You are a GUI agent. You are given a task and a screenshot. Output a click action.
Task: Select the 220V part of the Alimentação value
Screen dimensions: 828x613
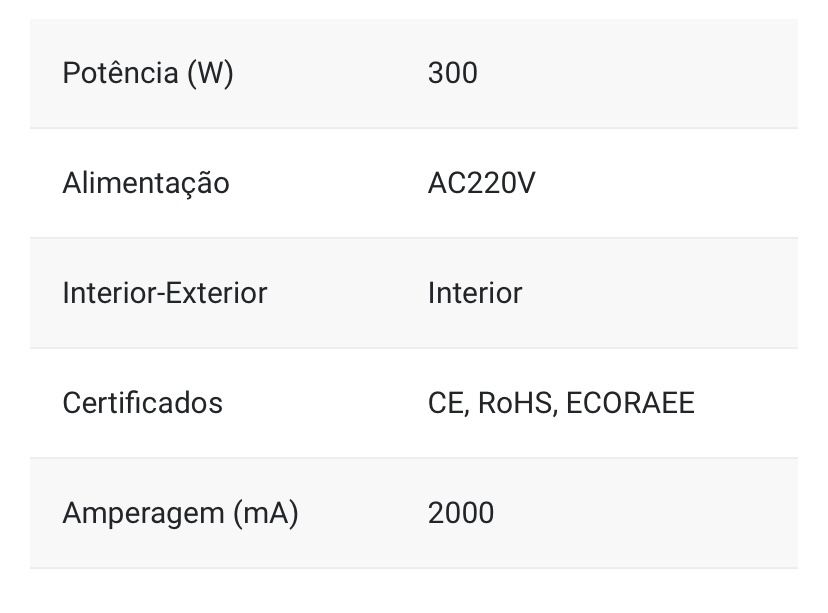click(499, 183)
